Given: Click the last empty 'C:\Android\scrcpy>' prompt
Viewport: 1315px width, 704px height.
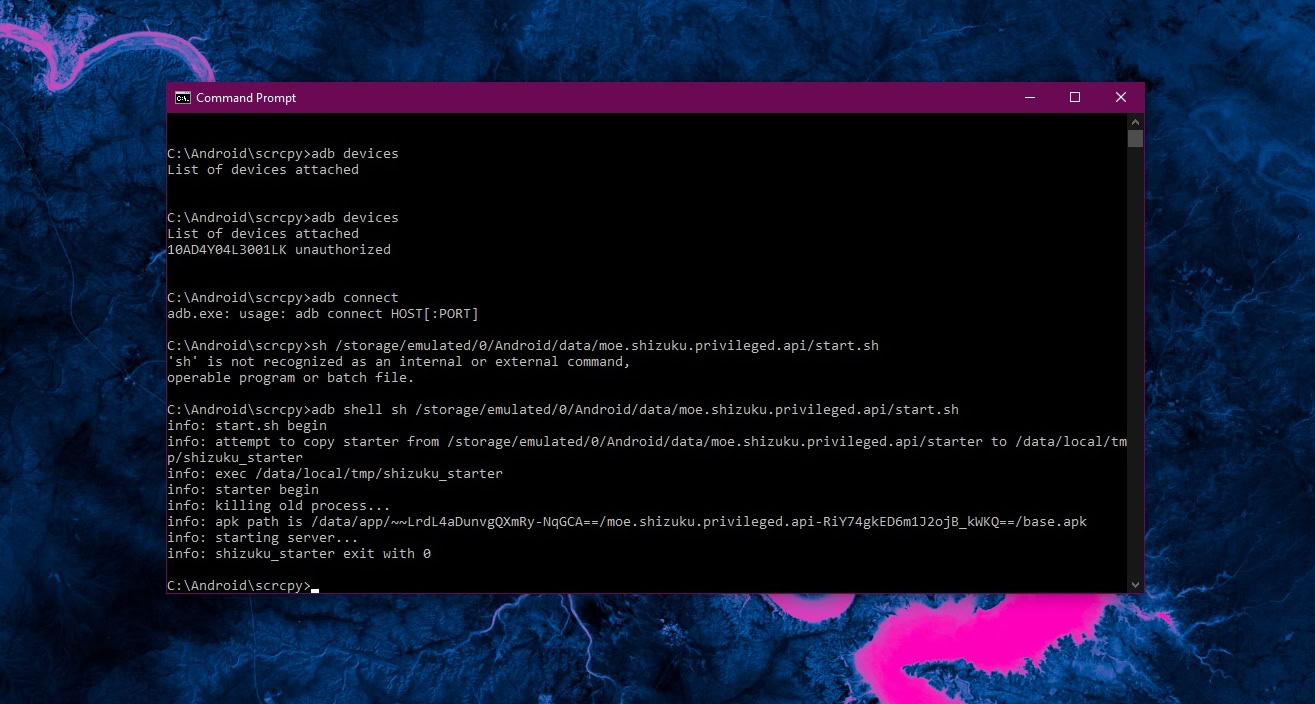Looking at the screenshot, I should [x=239, y=586].
